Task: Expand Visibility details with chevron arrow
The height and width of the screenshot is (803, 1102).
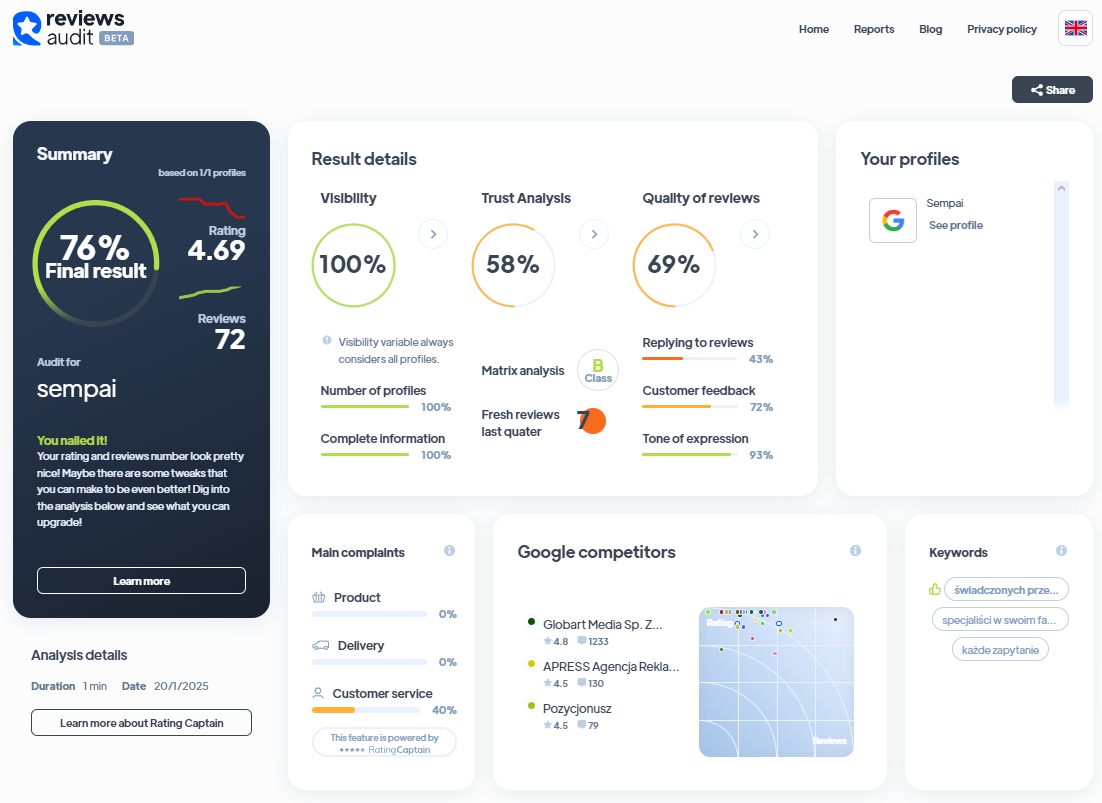Action: (x=433, y=234)
